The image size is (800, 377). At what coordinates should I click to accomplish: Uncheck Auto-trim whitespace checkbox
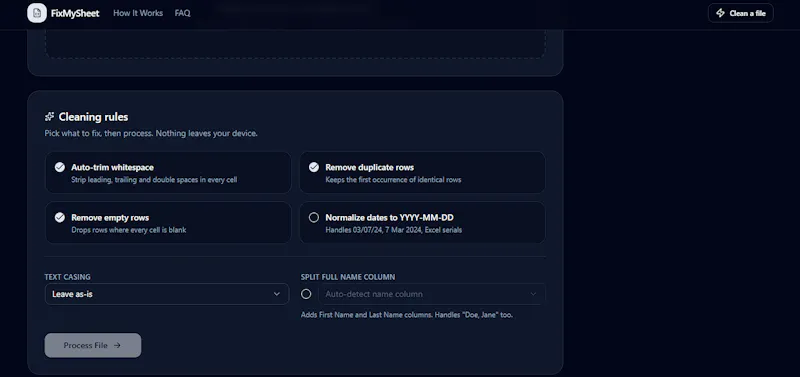(x=60, y=167)
